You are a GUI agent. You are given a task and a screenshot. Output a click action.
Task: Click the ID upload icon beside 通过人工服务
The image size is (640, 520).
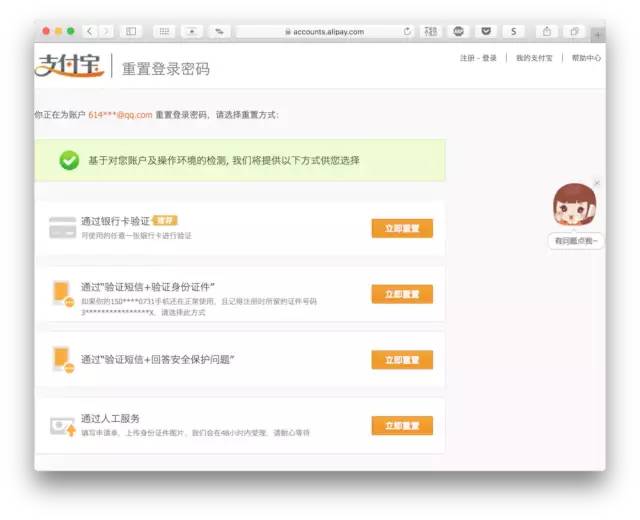[63, 427]
